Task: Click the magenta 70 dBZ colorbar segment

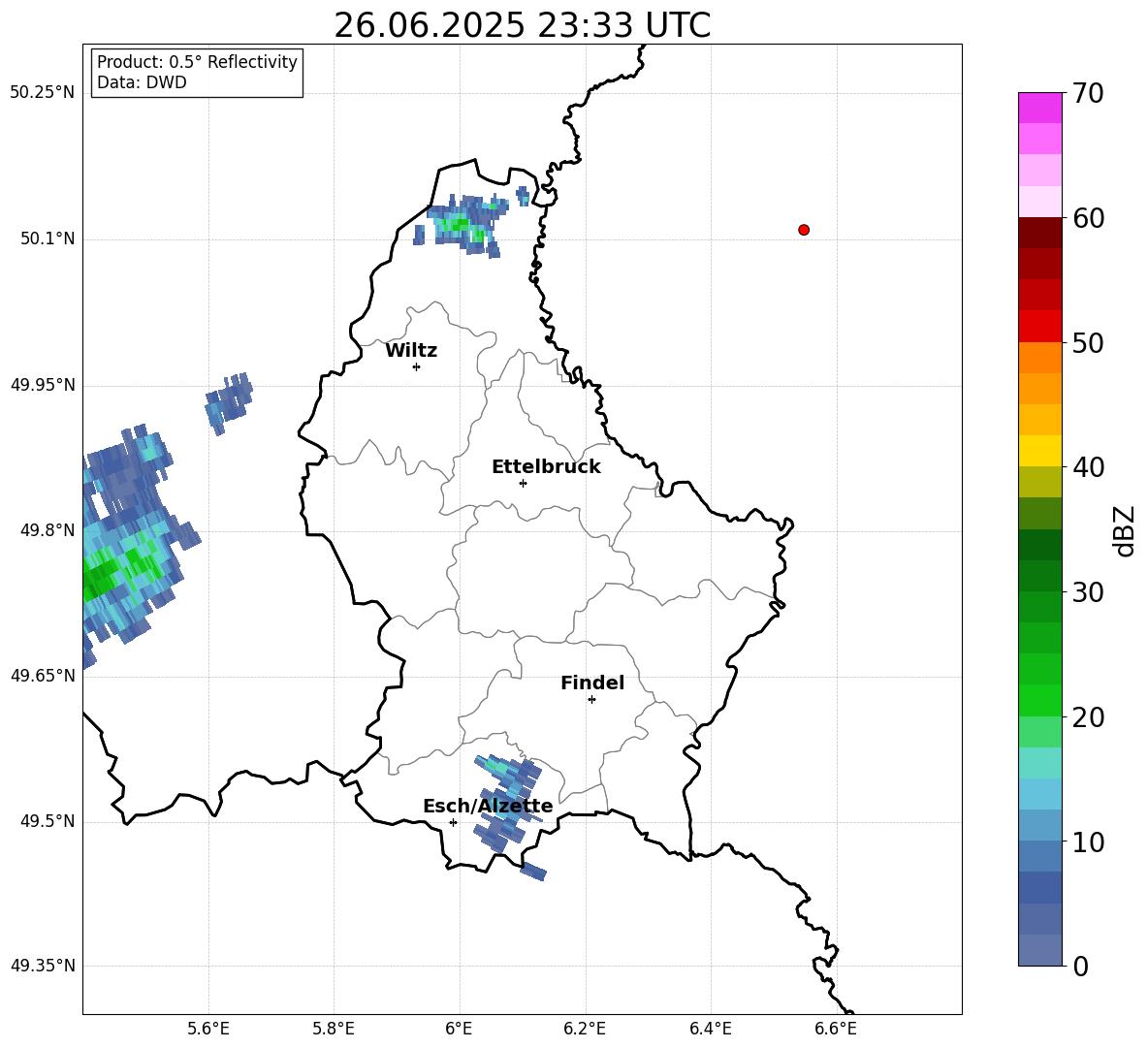Action: [1039, 108]
